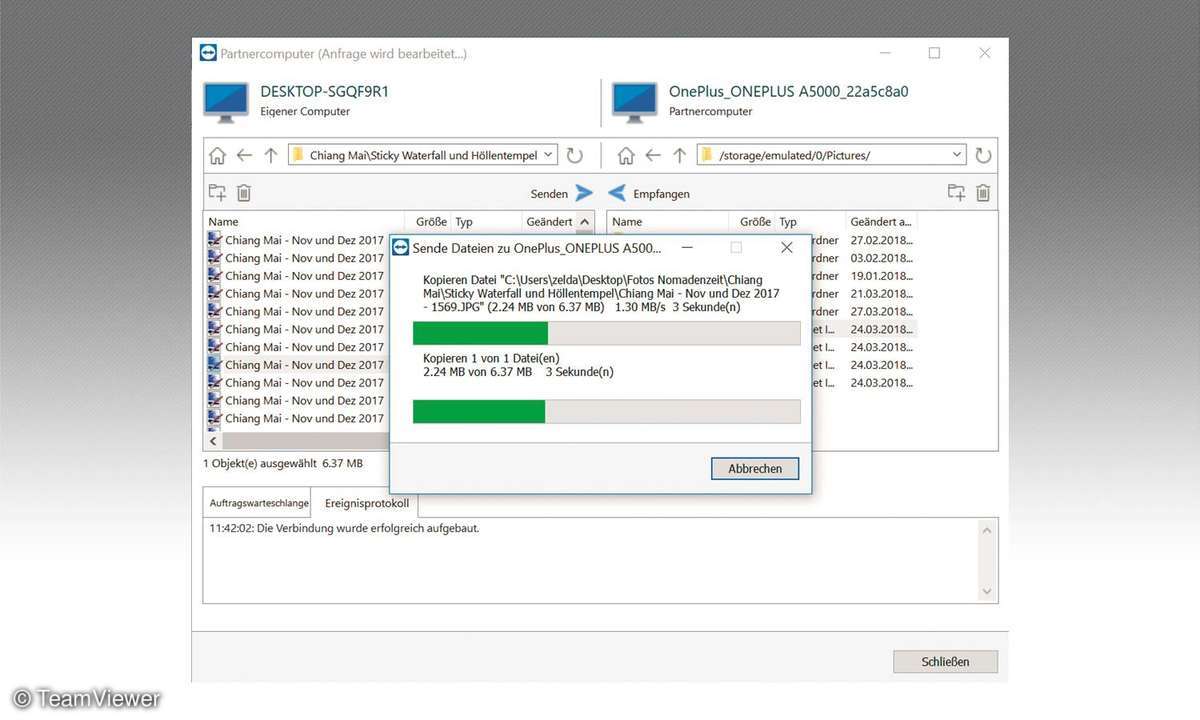The image size is (1200, 720).
Task: Refresh the /storage/emulated/0/Pictures/ listing
Action: [x=983, y=155]
